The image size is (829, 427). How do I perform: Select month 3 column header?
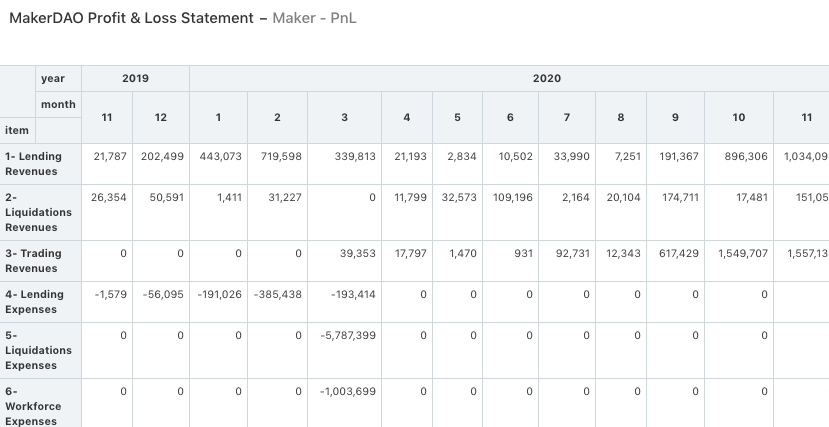[x=344, y=117]
